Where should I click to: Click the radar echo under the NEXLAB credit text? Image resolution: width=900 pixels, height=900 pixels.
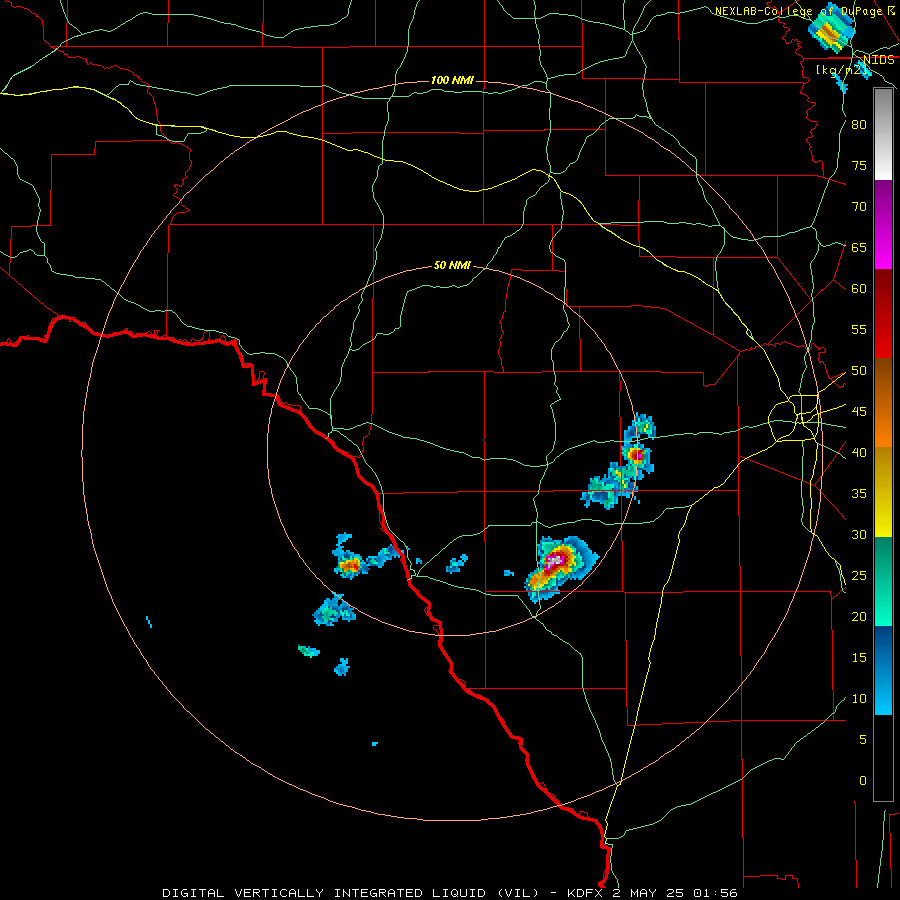831,29
